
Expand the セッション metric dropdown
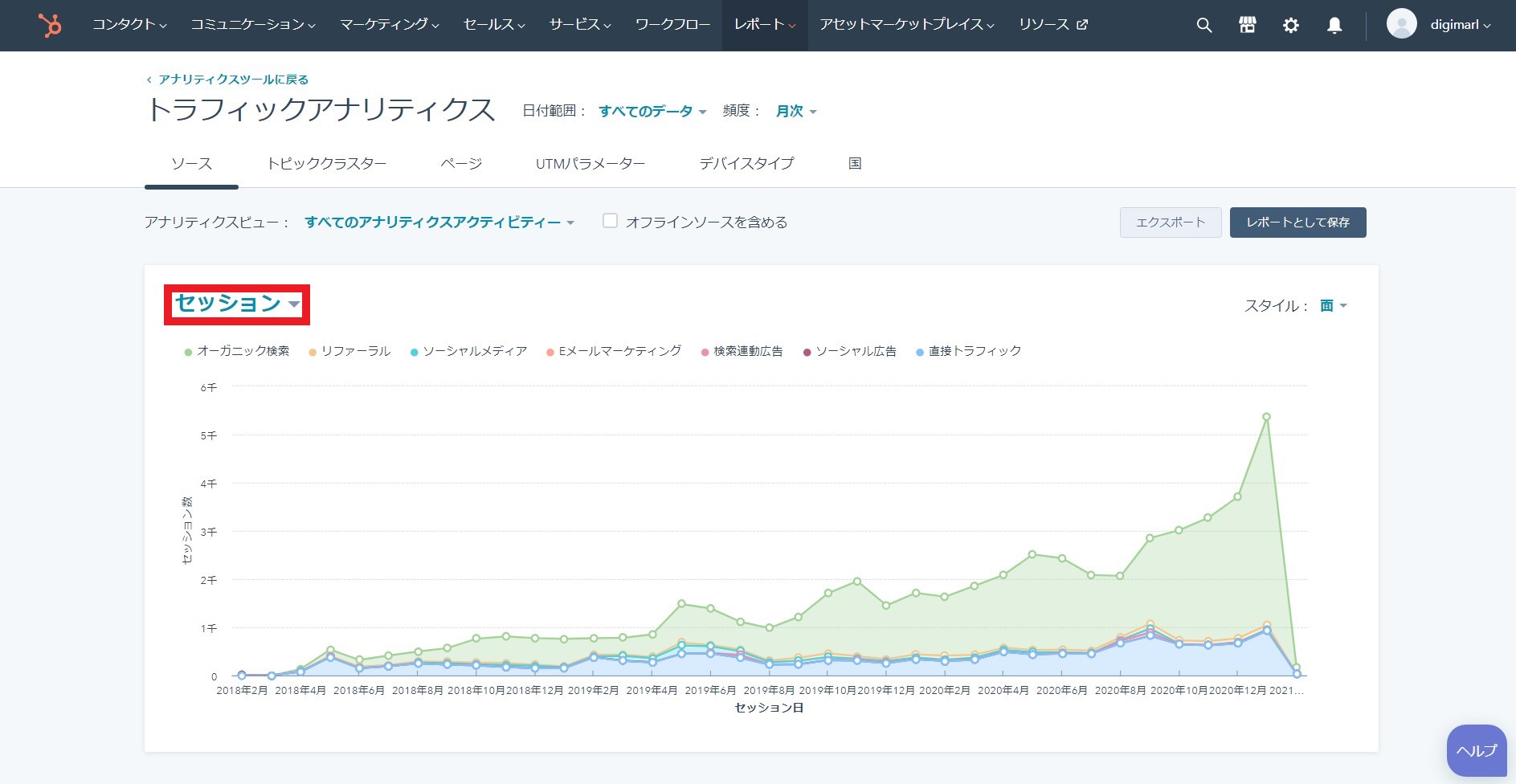(x=237, y=304)
